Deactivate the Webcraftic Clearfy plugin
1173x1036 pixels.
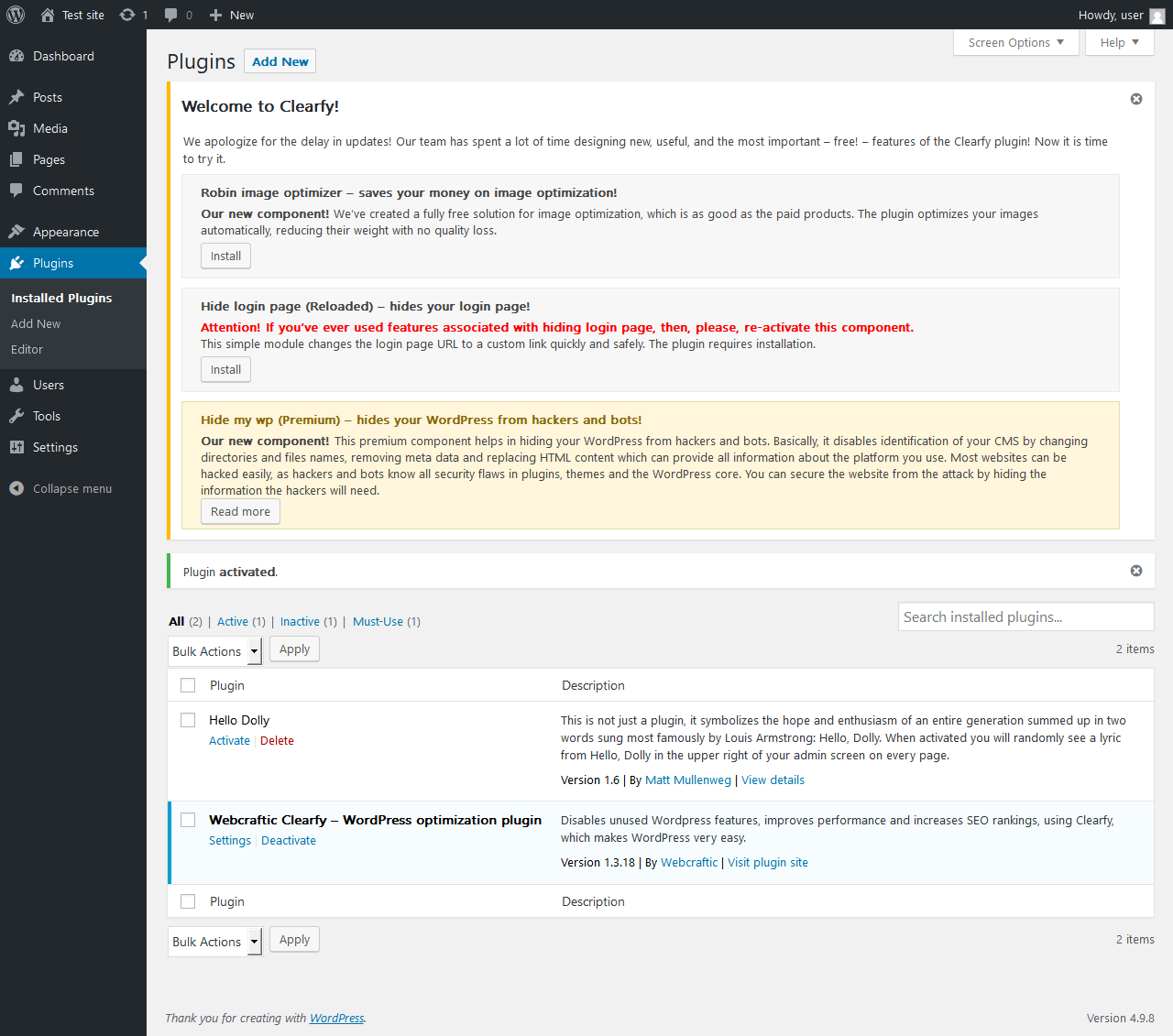click(289, 840)
